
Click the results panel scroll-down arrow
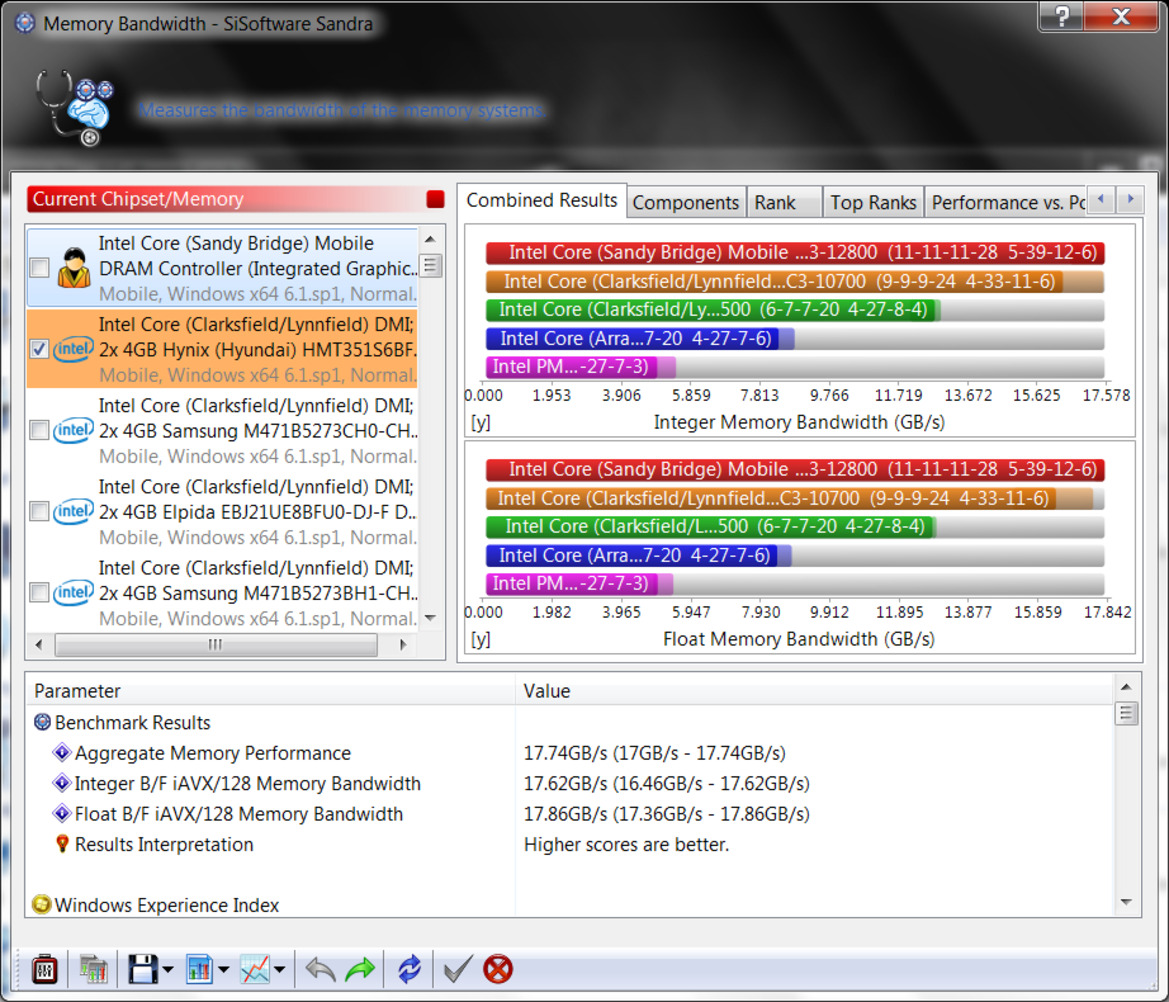pyautogui.click(x=1126, y=903)
